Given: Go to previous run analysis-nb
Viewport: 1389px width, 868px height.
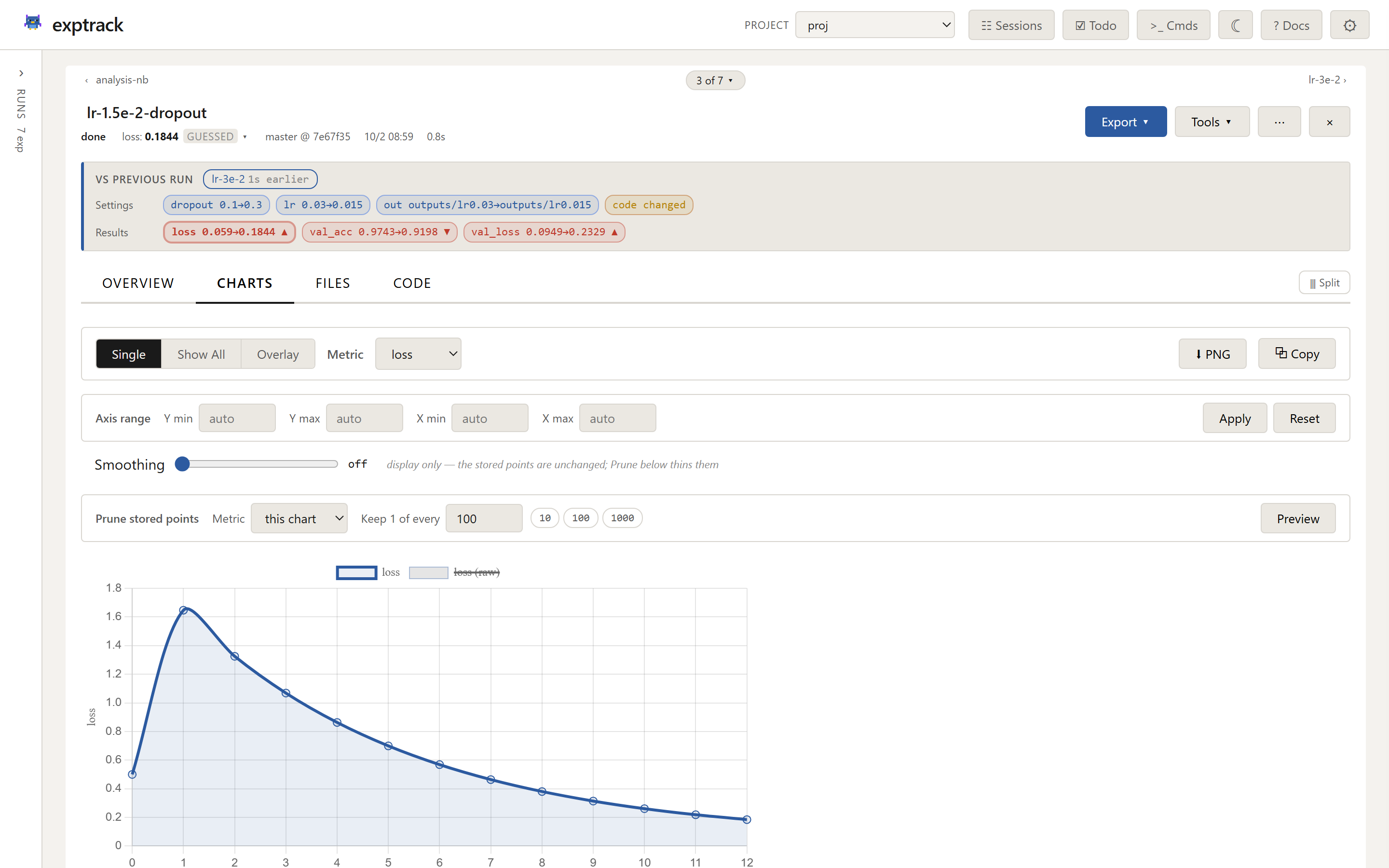Looking at the screenshot, I should pyautogui.click(x=117, y=80).
